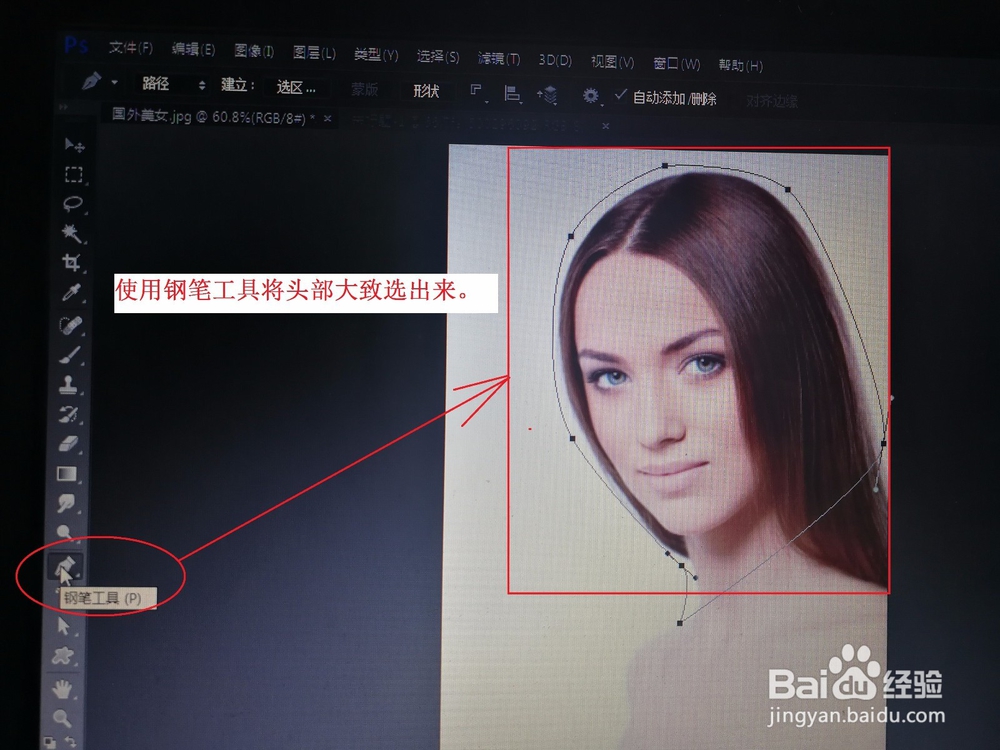Open the 3D(D) menu
The height and width of the screenshot is (750, 1000).
[x=555, y=60]
